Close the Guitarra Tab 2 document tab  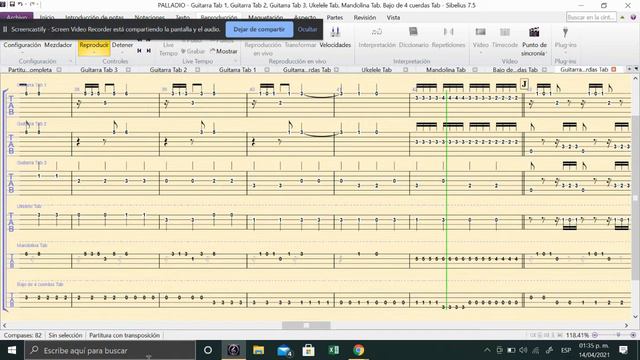pyautogui.click(x=198, y=70)
